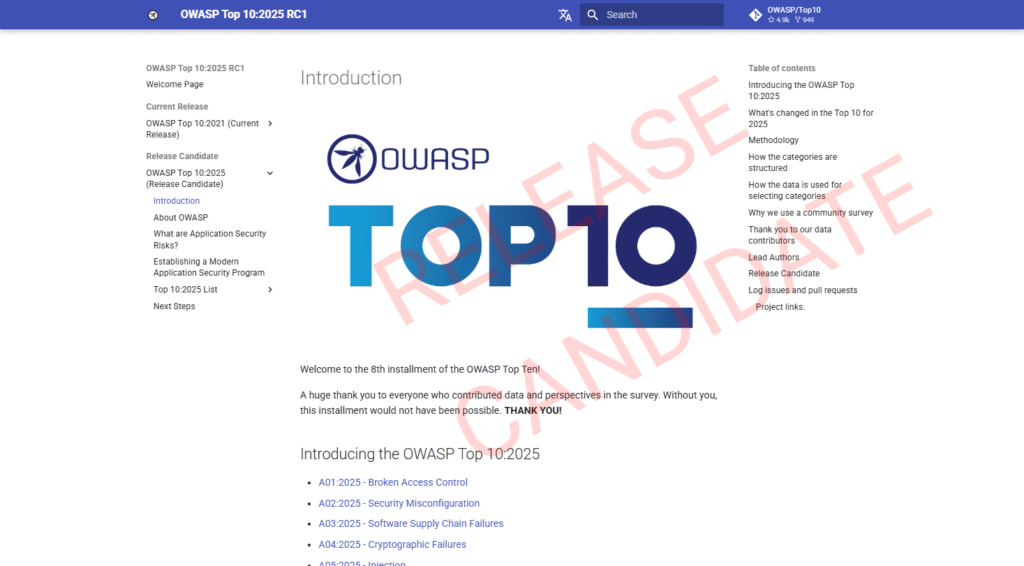Viewport: 1024px width, 566px height.
Task: Expand OWASP Top 10:2021 Current Release section
Action: (x=270, y=124)
